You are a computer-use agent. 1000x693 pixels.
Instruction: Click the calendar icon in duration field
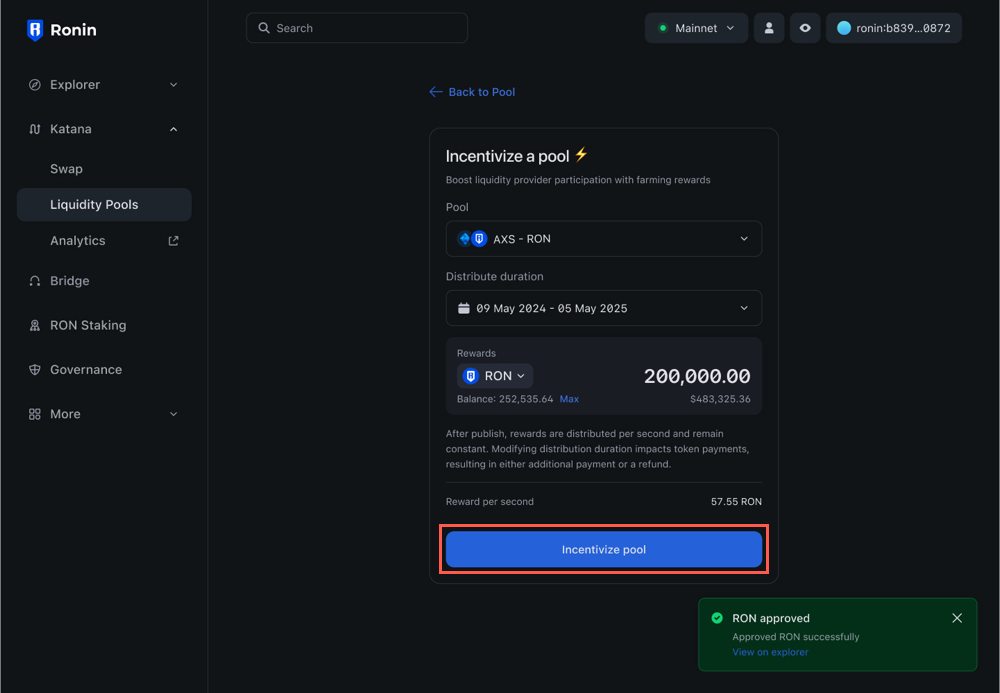click(x=462, y=308)
